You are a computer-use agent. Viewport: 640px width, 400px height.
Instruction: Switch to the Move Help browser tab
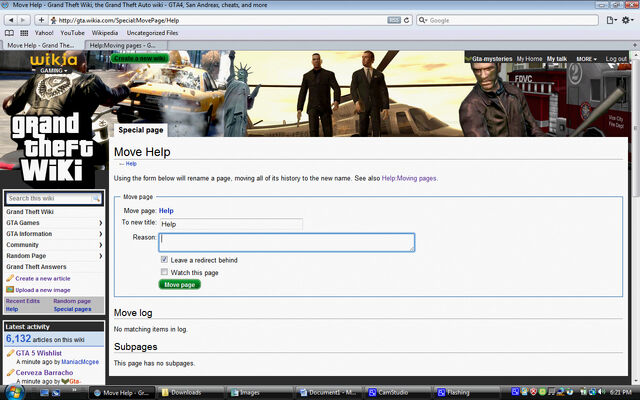pos(41,45)
